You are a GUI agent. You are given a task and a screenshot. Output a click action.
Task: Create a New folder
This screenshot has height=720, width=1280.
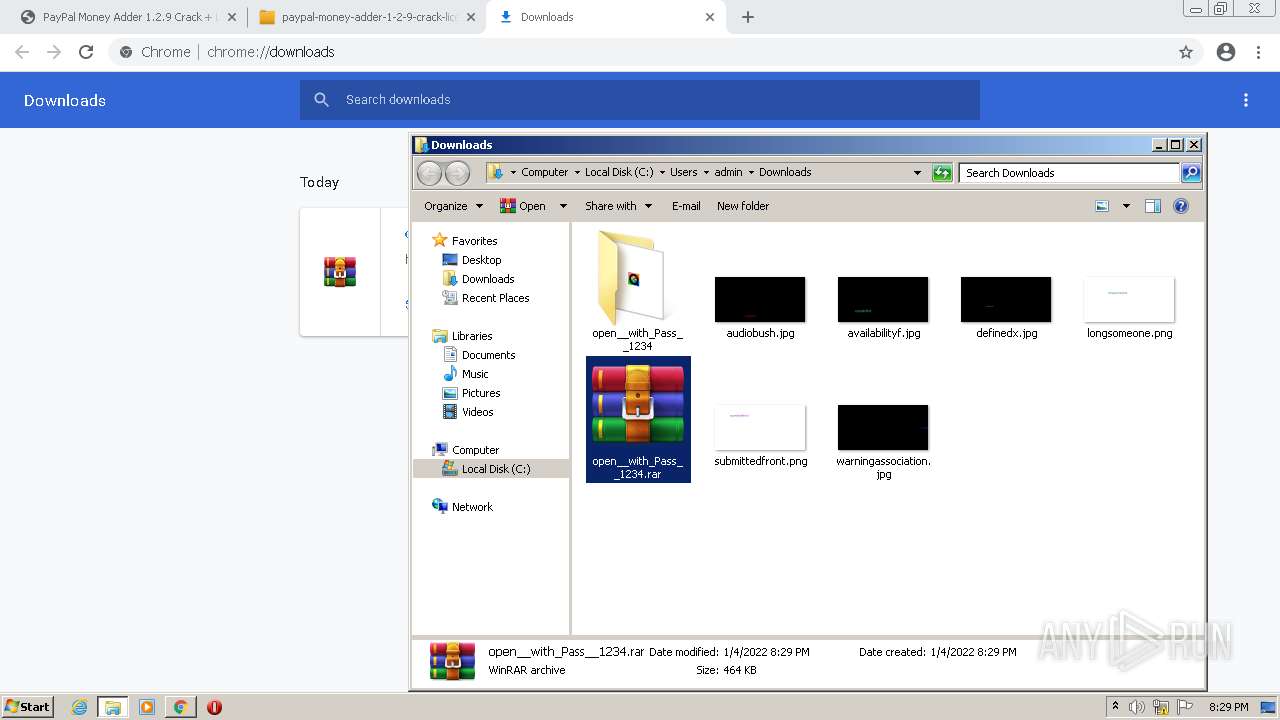click(x=743, y=206)
